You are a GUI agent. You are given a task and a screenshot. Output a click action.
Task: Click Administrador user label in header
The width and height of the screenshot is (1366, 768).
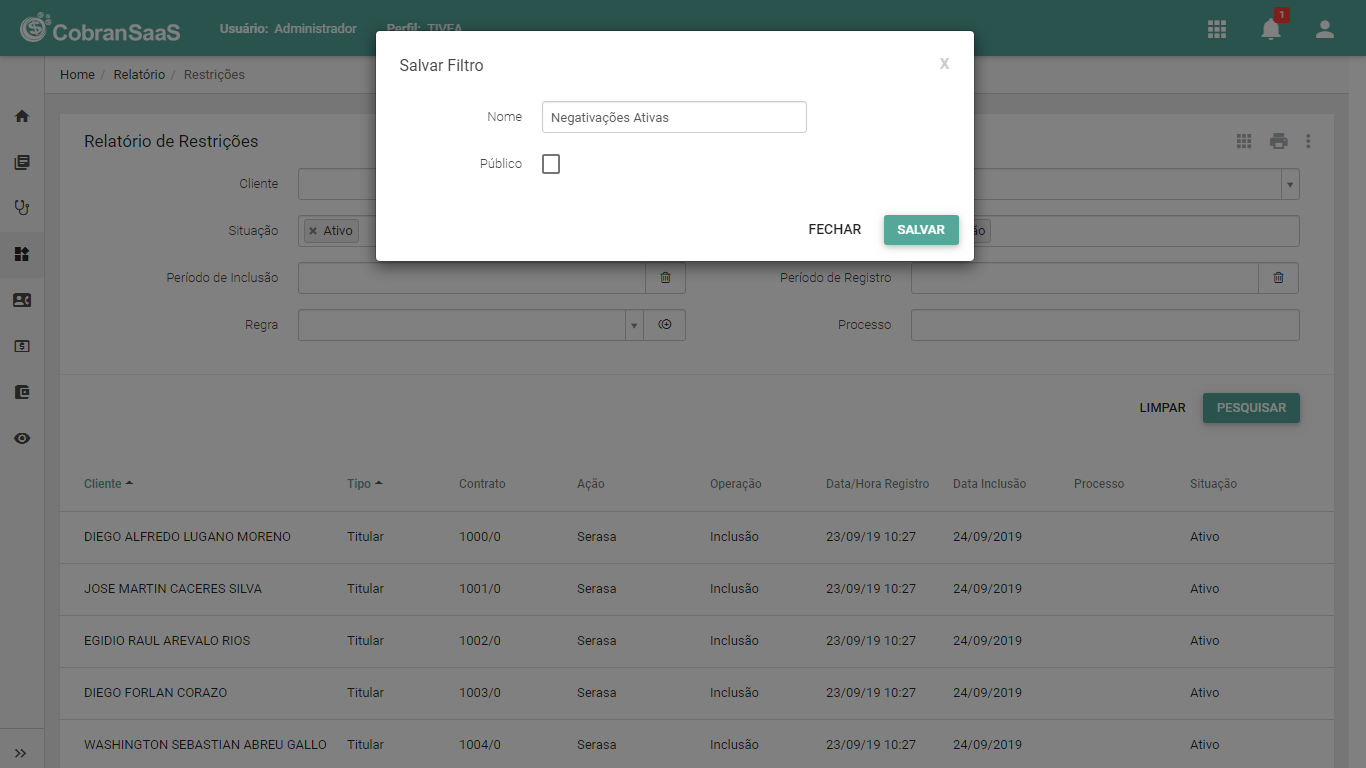(315, 29)
